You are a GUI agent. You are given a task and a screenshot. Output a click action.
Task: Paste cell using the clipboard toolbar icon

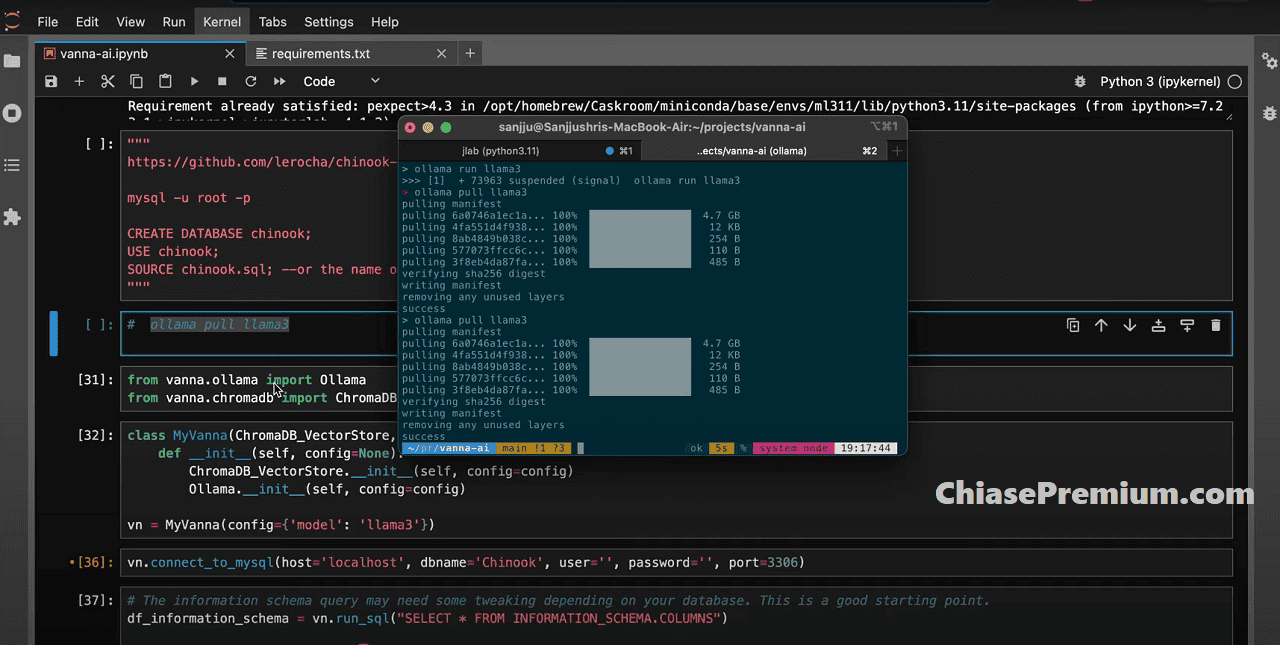click(x=165, y=81)
